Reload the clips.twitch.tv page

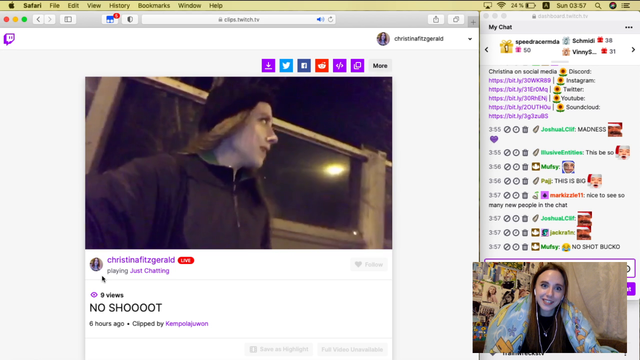[331, 19]
